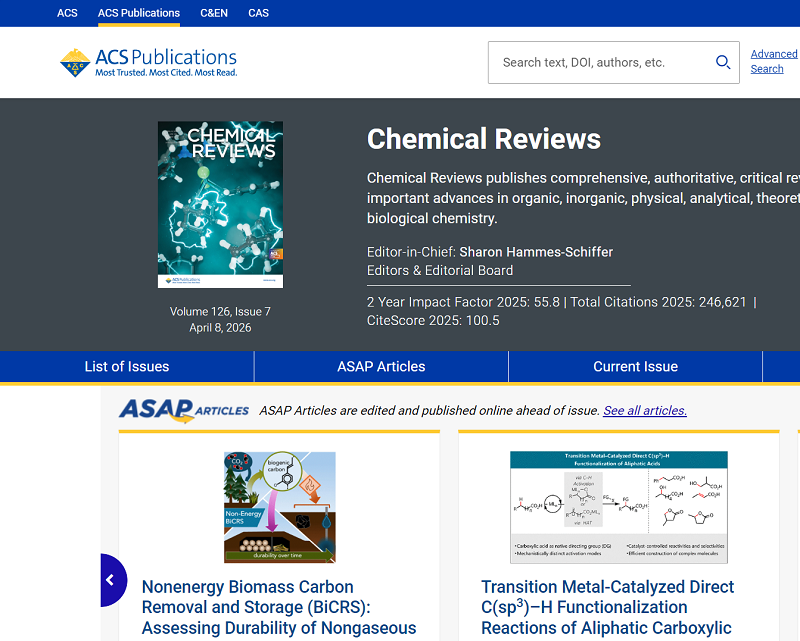Open the C&EN navigation item
The height and width of the screenshot is (641, 800).
214,13
